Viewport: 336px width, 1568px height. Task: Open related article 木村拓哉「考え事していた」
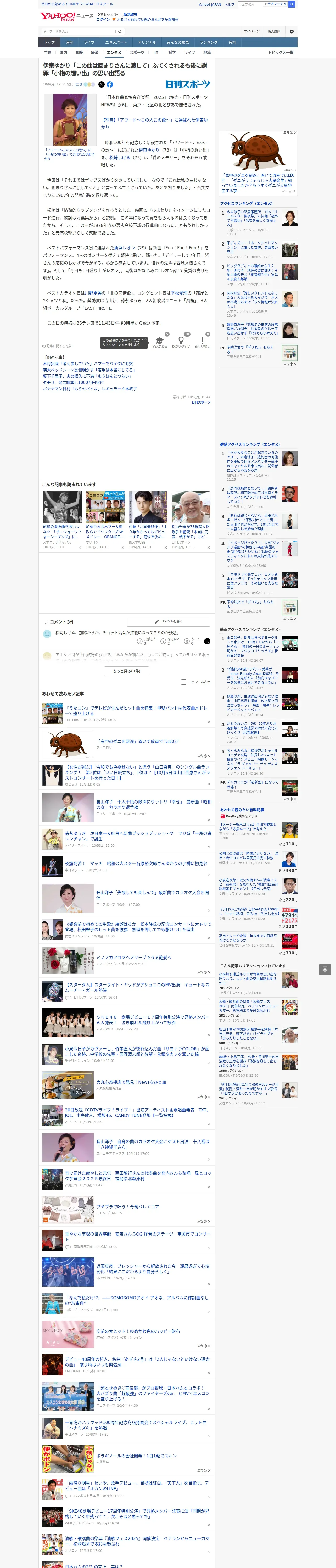(88, 364)
